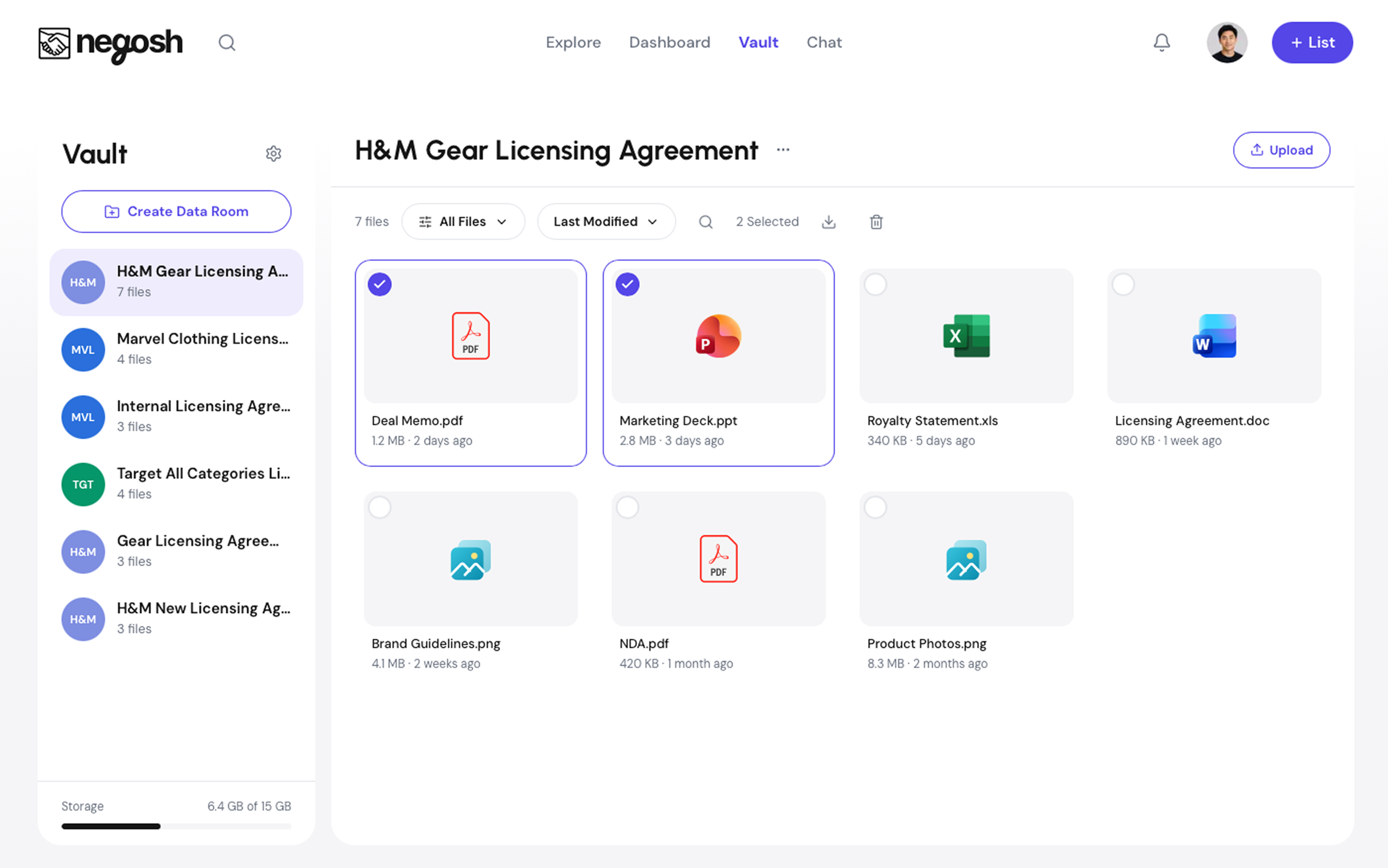Click the 2 Selected label
This screenshot has height=868, width=1388.
coord(767,221)
